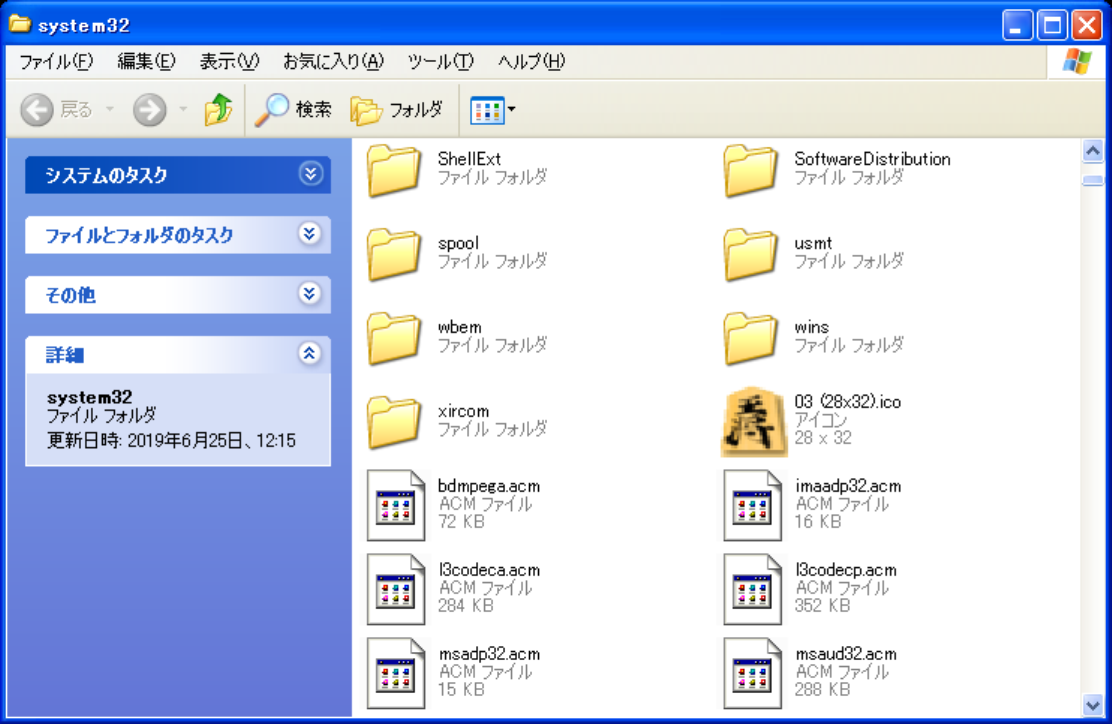
Task: Select the bdmpega.acm file icon
Action: 396,506
